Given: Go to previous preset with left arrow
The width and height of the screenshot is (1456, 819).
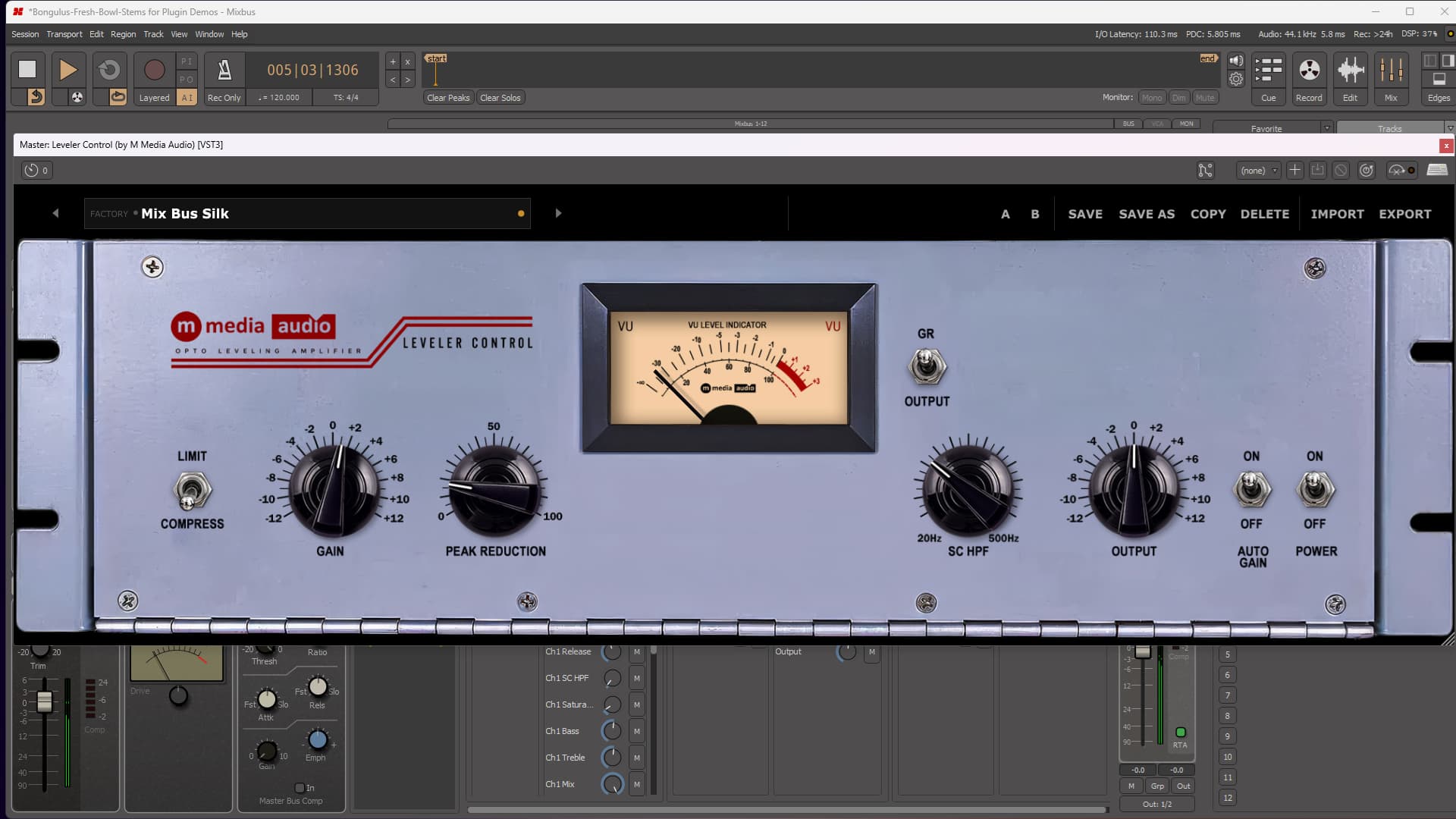Looking at the screenshot, I should click(x=55, y=214).
